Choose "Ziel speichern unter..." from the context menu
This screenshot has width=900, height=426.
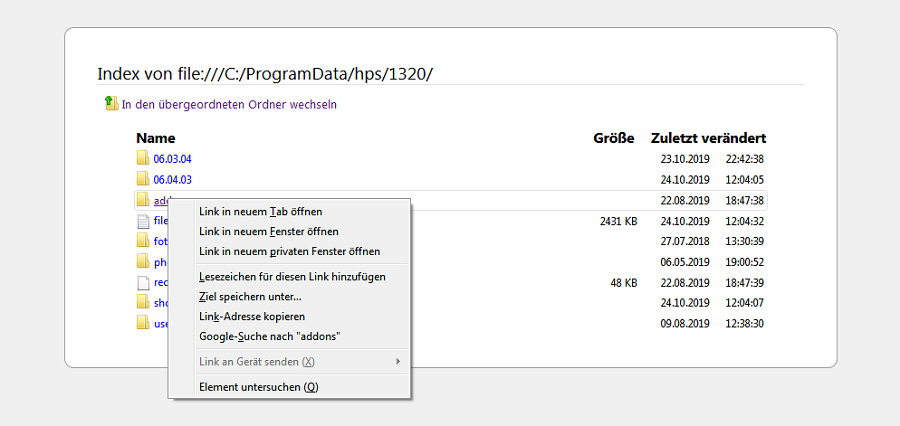point(250,296)
